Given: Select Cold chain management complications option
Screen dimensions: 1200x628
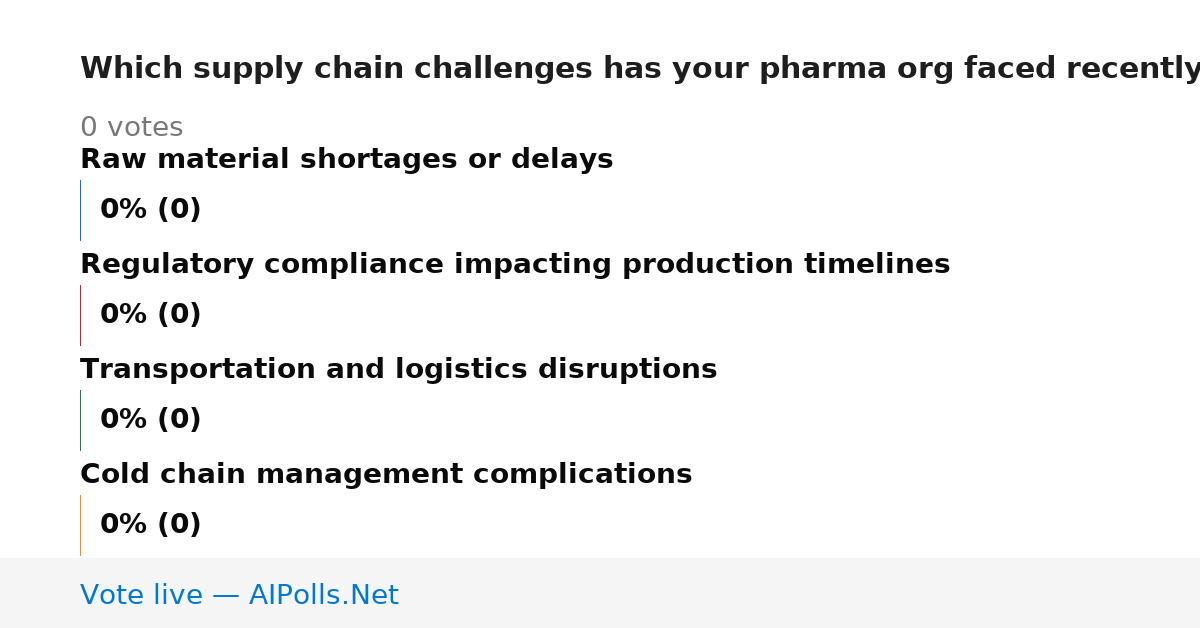Looking at the screenshot, I should (386, 475).
